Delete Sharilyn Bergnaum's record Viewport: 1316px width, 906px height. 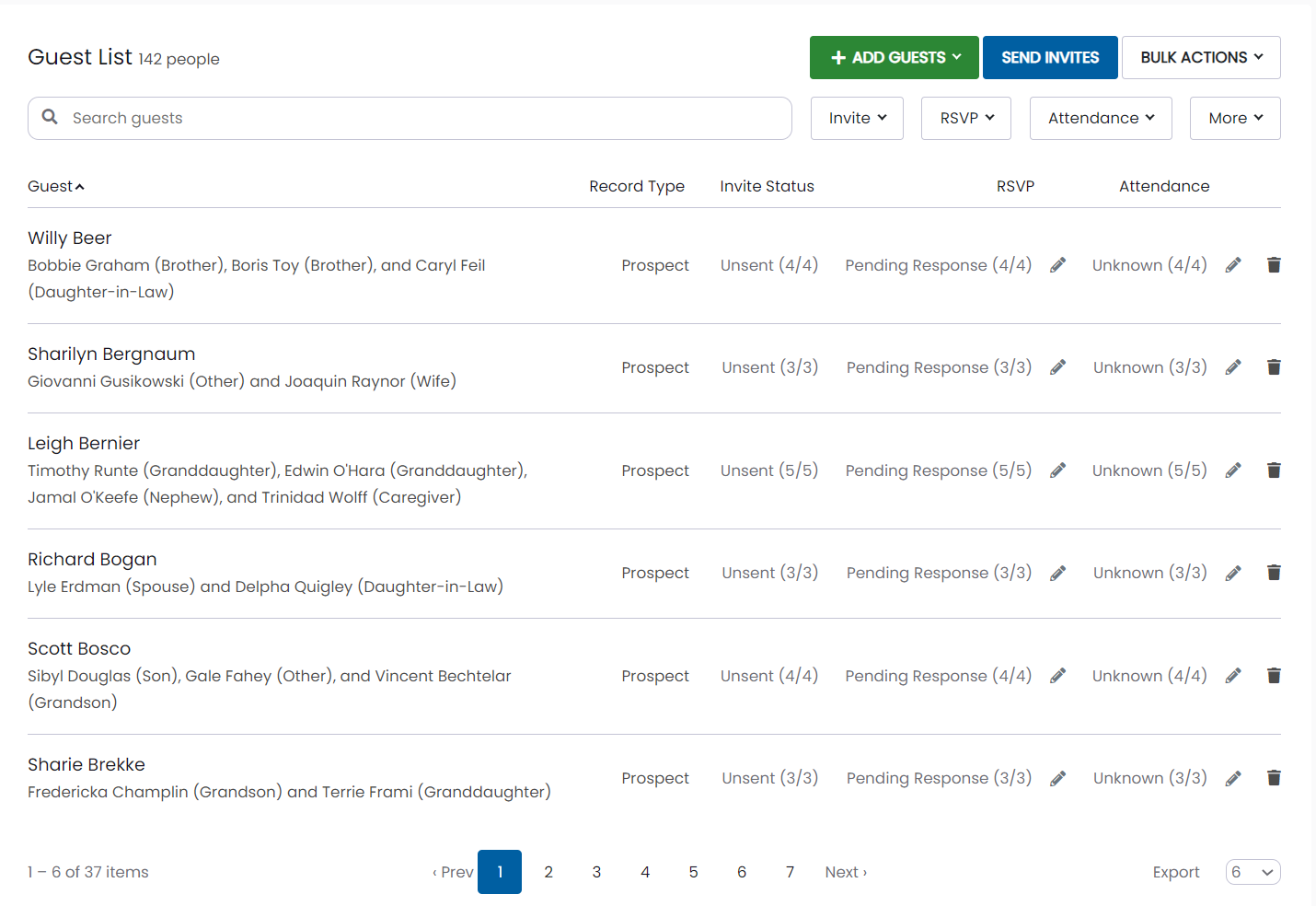1274,367
